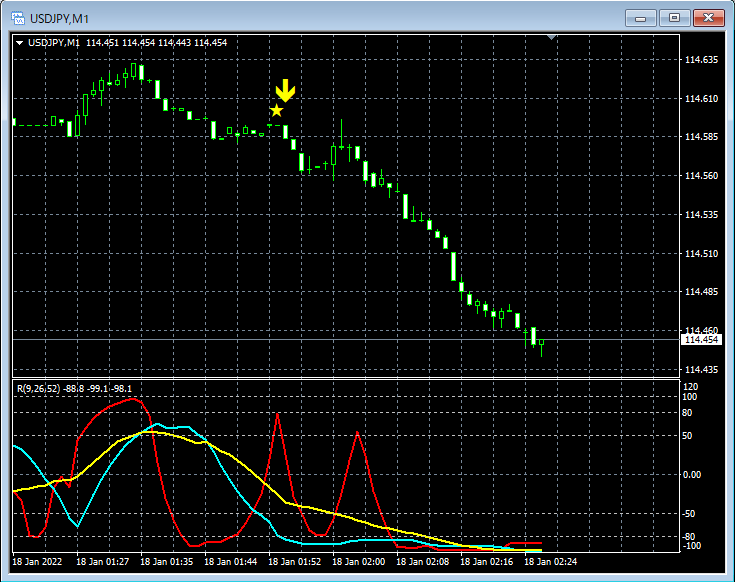735x582 pixels.
Task: Click price scale value 114.485
Action: click(x=701, y=291)
